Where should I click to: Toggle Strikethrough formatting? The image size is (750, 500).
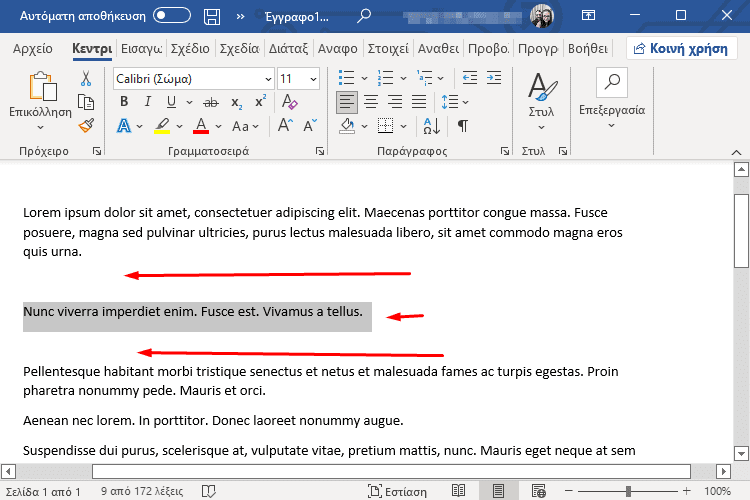(x=210, y=102)
